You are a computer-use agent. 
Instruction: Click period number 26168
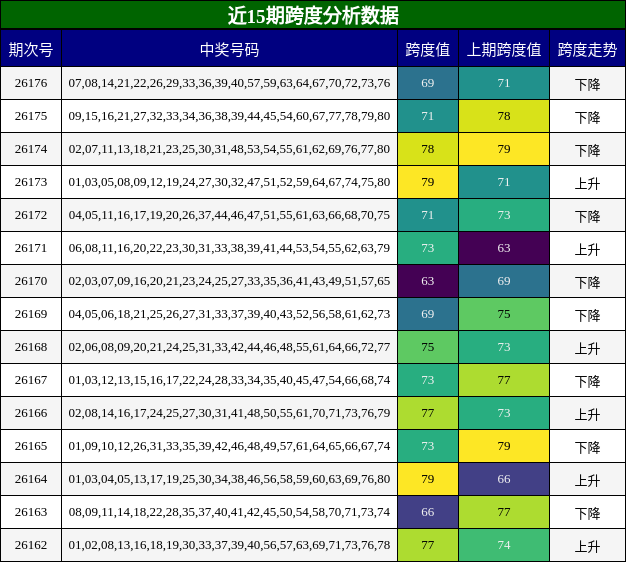[x=31, y=347]
